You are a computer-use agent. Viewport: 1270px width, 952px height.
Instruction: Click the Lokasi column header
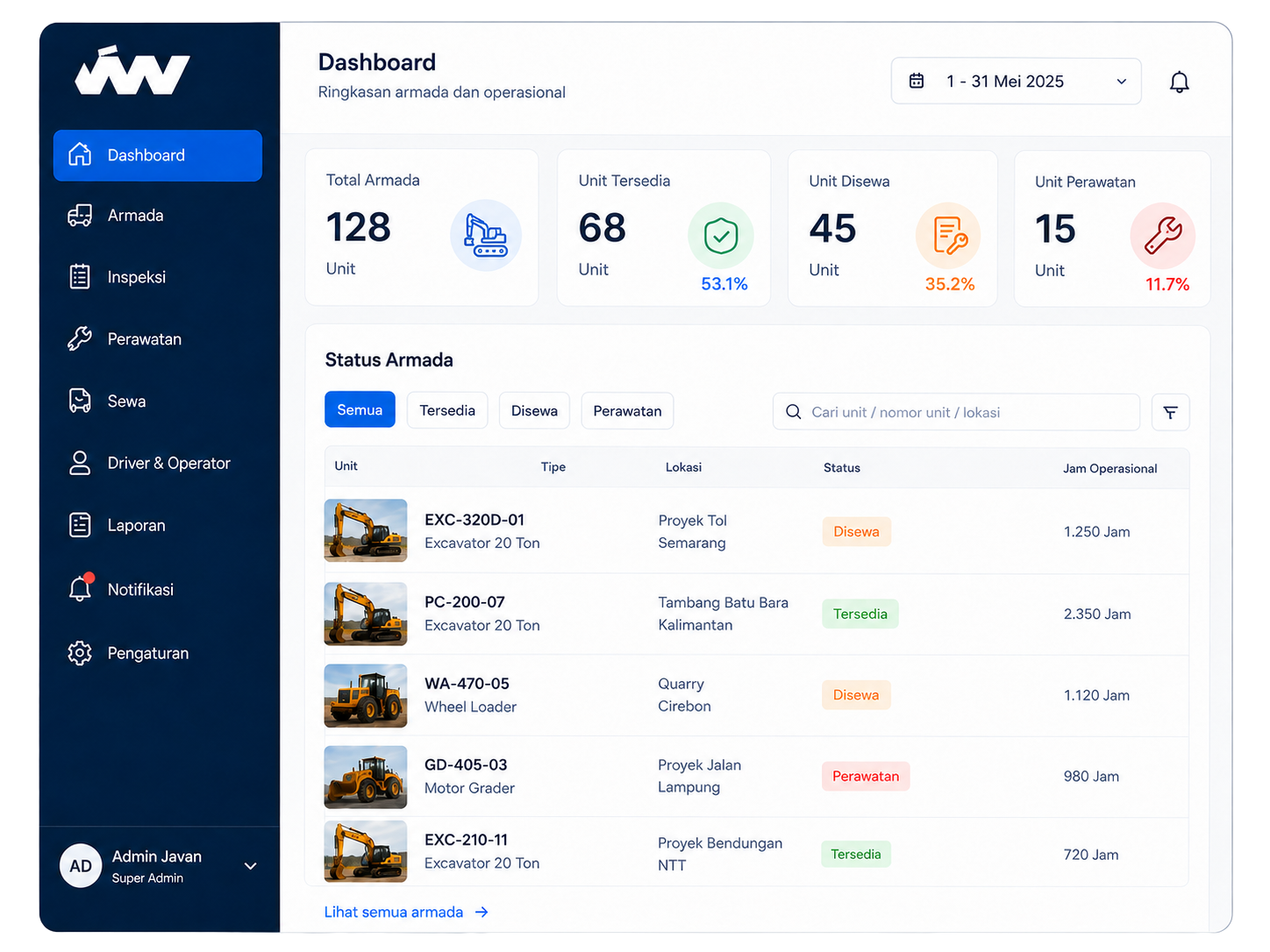[x=683, y=467]
